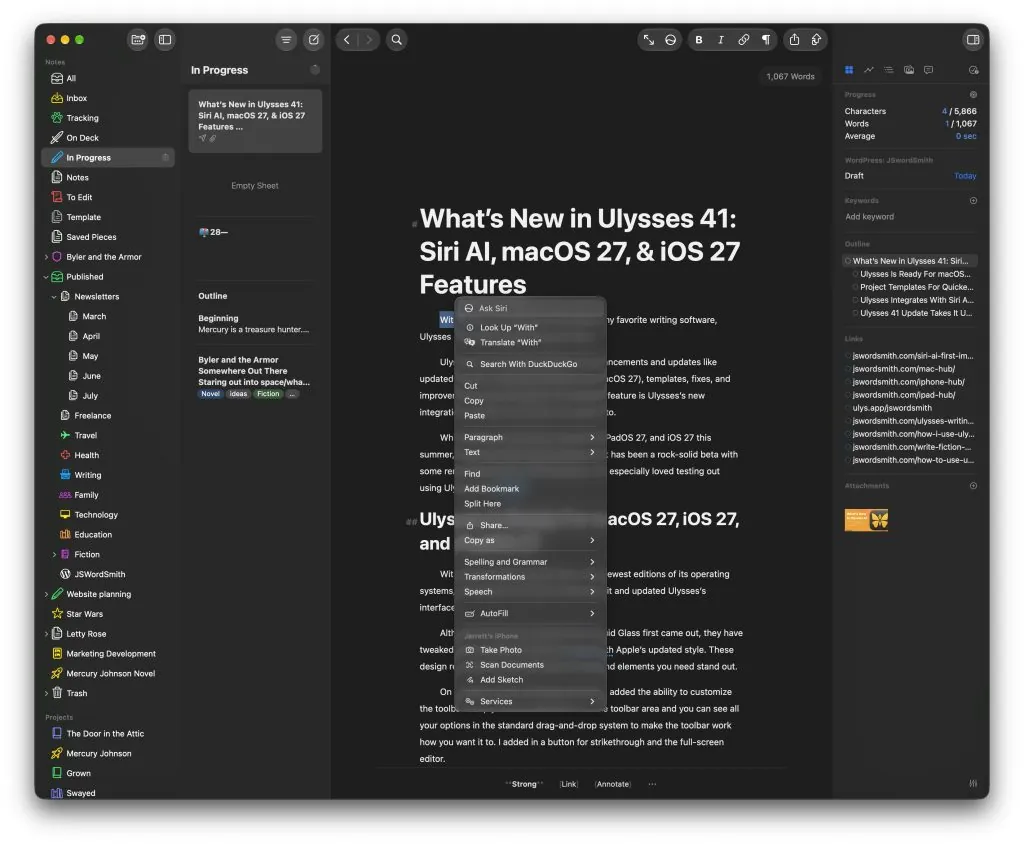
Task: Switch dashboard to outline list tab
Action: tap(888, 70)
